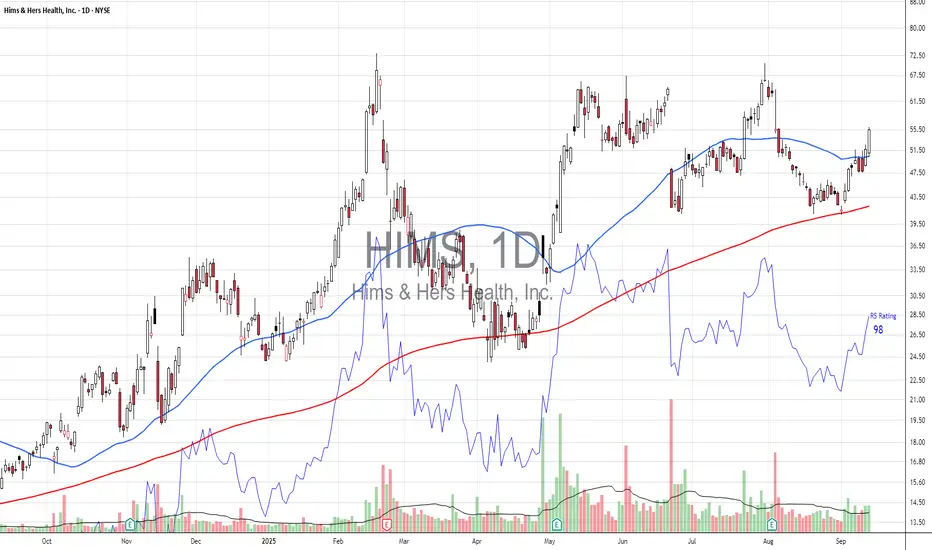Click the 47.50 price axis label
The width and height of the screenshot is (932, 550).
(x=917, y=173)
